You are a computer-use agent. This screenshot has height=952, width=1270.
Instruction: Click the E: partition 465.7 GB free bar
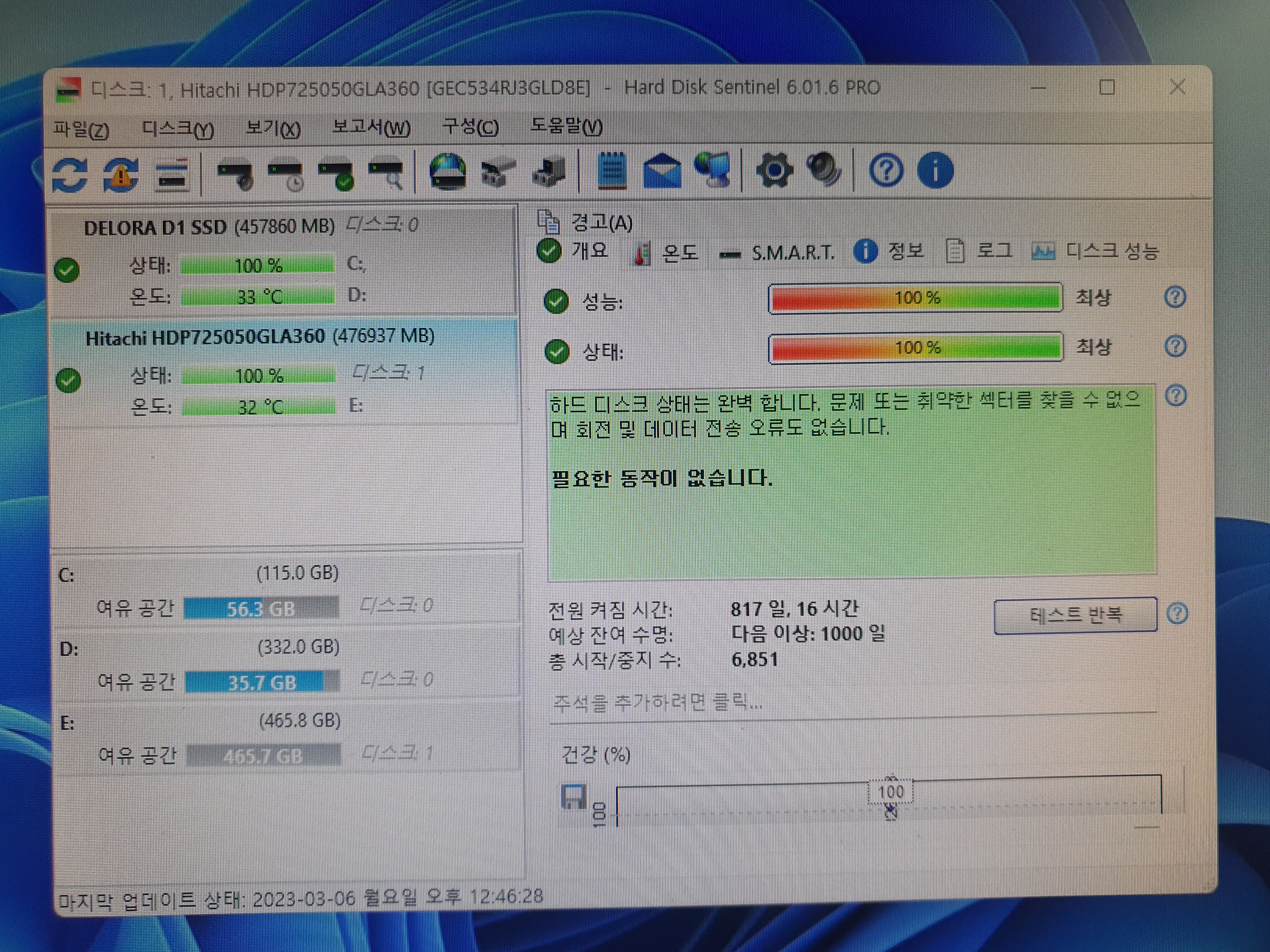[264, 755]
